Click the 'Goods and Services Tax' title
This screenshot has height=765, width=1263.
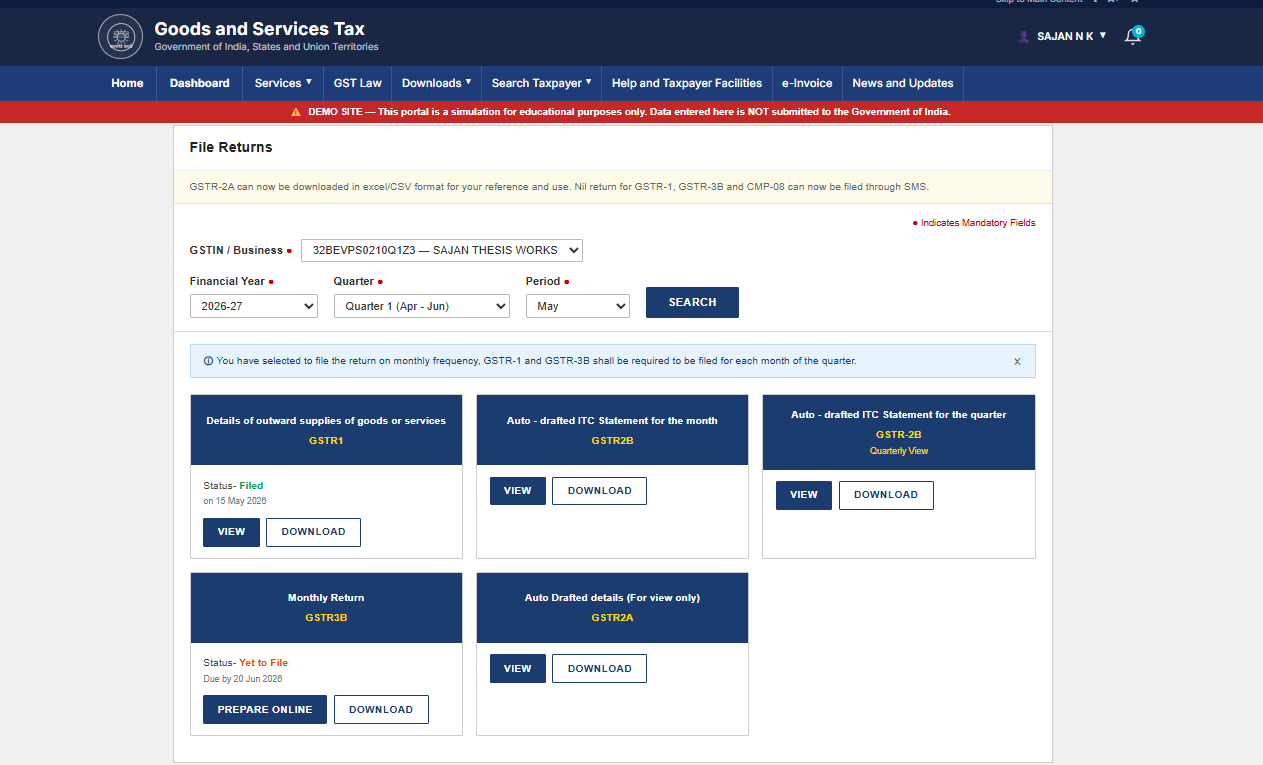(x=259, y=29)
